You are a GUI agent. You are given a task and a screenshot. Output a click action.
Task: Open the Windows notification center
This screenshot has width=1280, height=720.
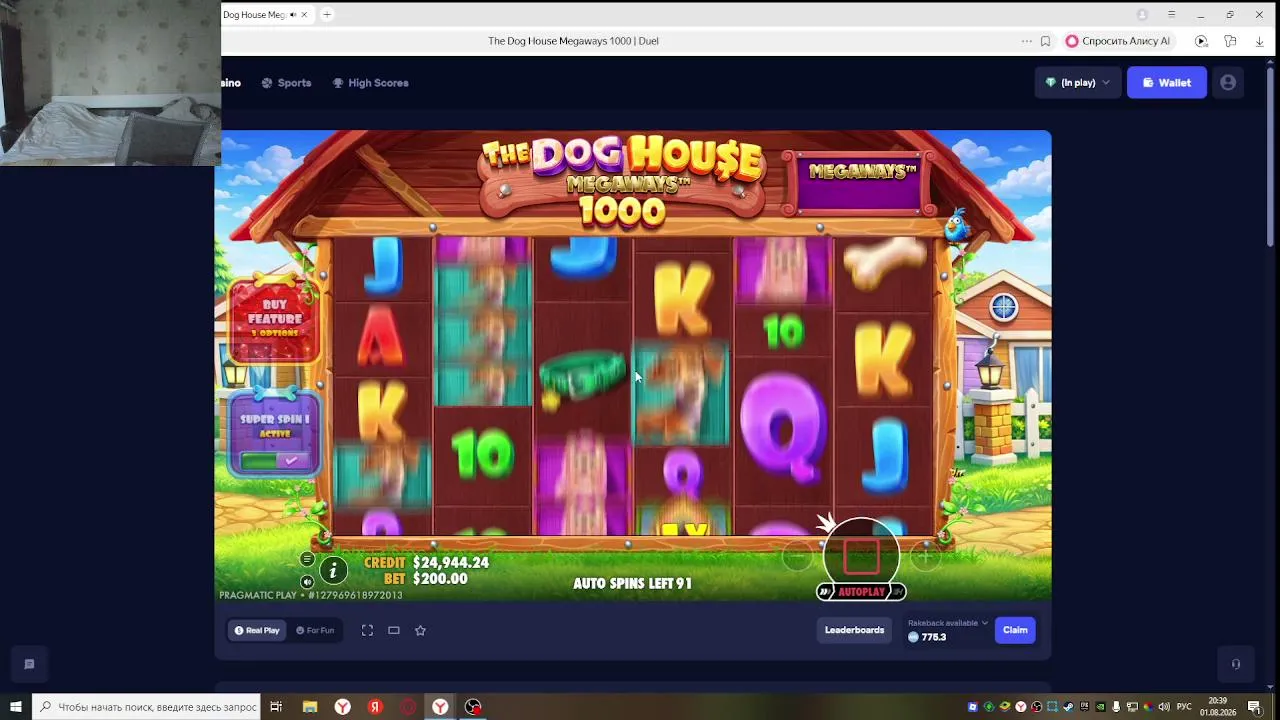1254,707
